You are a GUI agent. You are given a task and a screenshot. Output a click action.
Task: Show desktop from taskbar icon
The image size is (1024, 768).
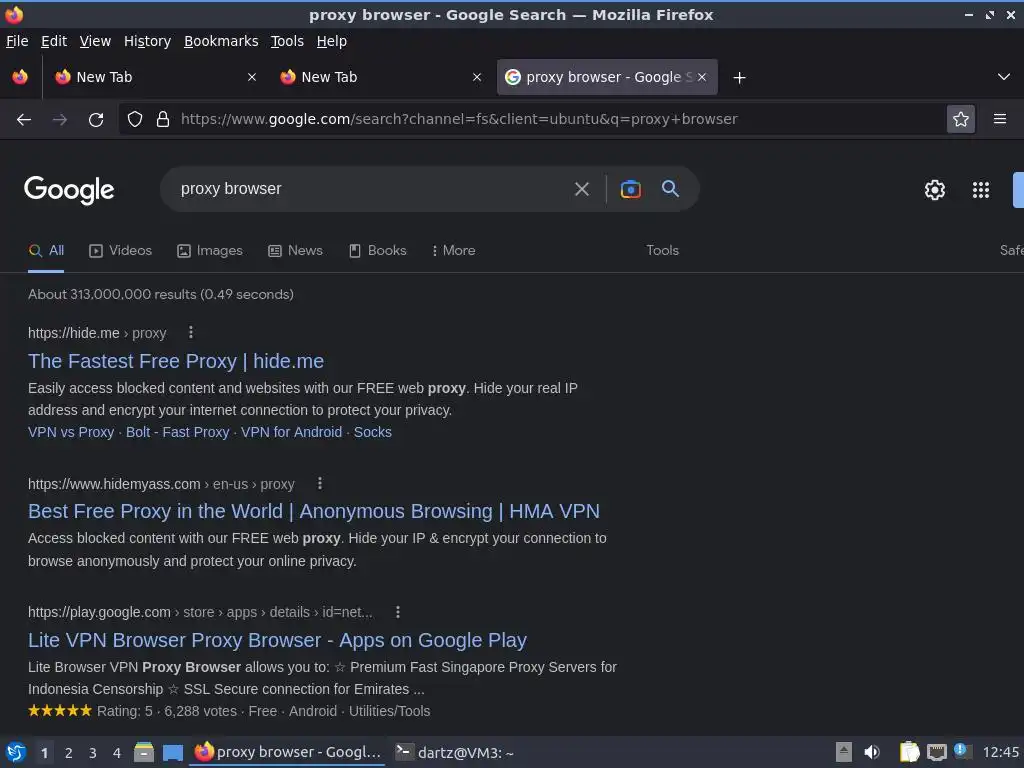(x=172, y=753)
